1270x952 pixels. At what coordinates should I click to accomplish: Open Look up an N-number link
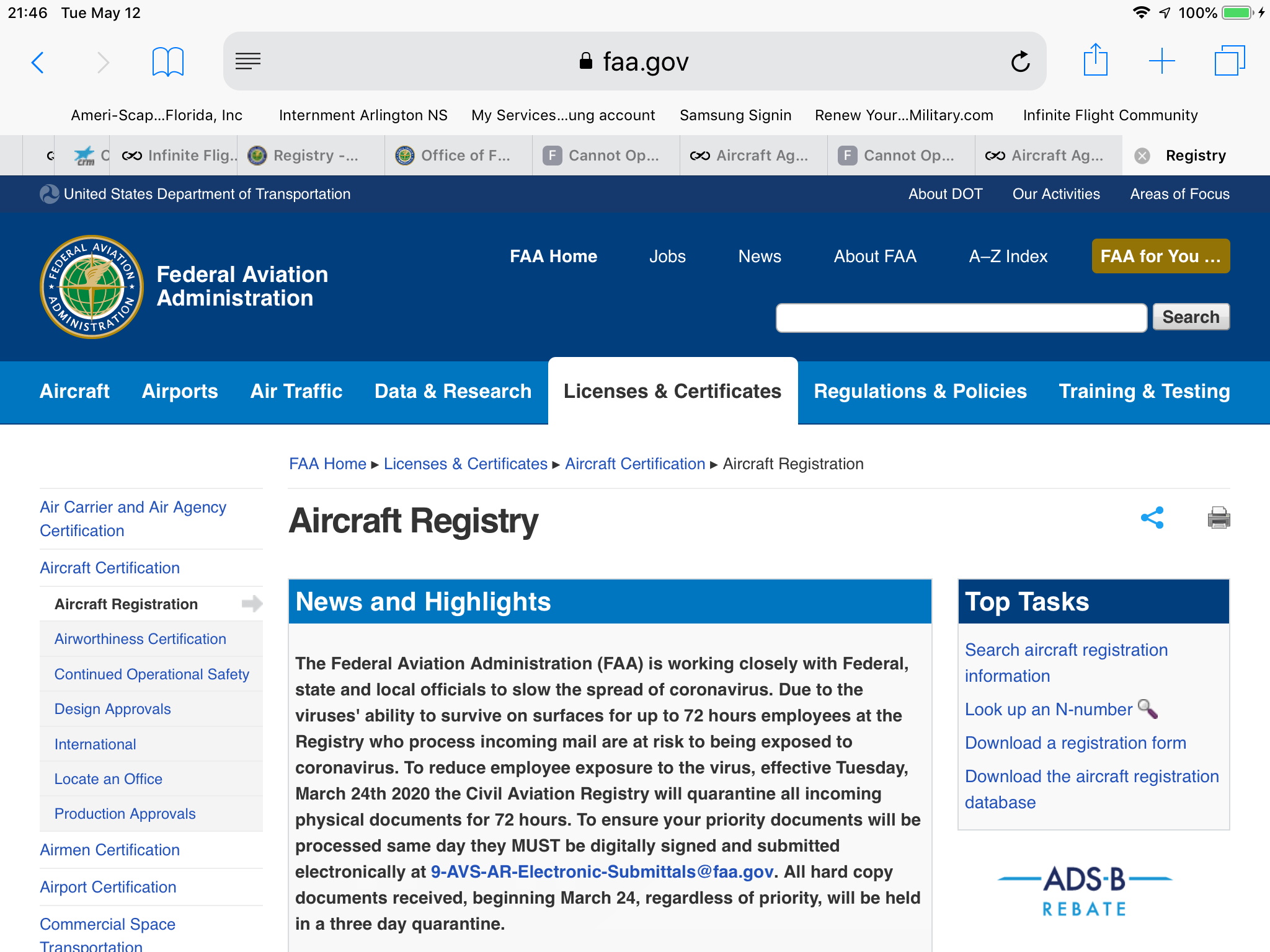click(1049, 709)
